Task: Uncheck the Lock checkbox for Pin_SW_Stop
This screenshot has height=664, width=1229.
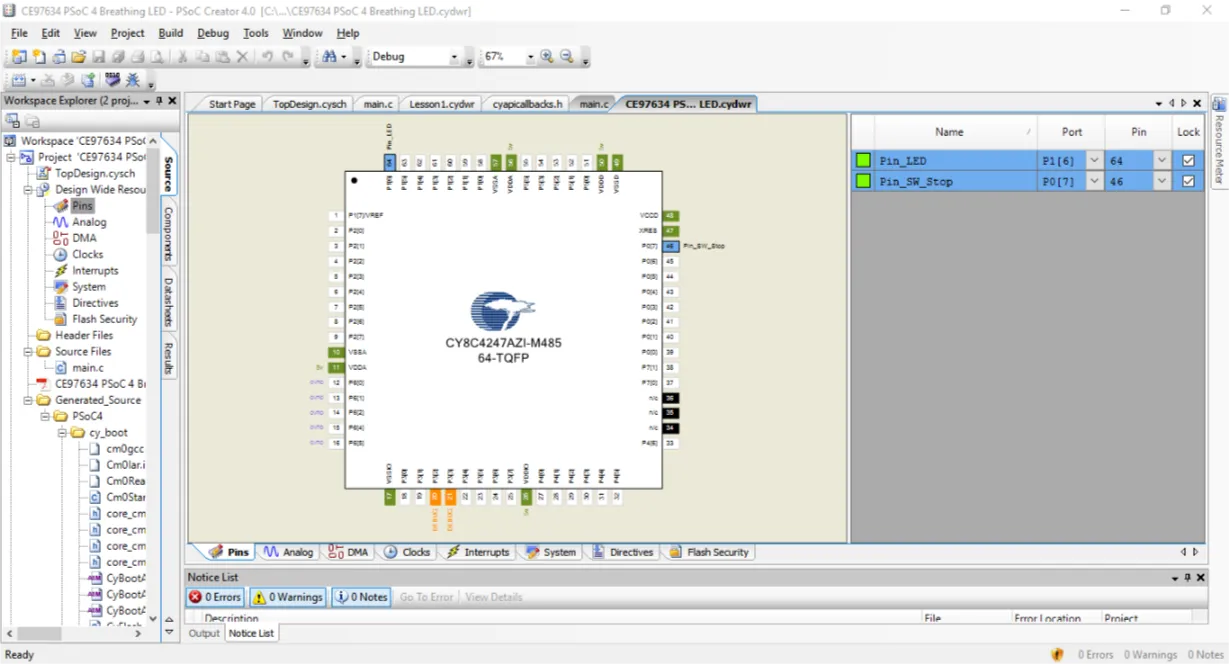Action: 1188,181
